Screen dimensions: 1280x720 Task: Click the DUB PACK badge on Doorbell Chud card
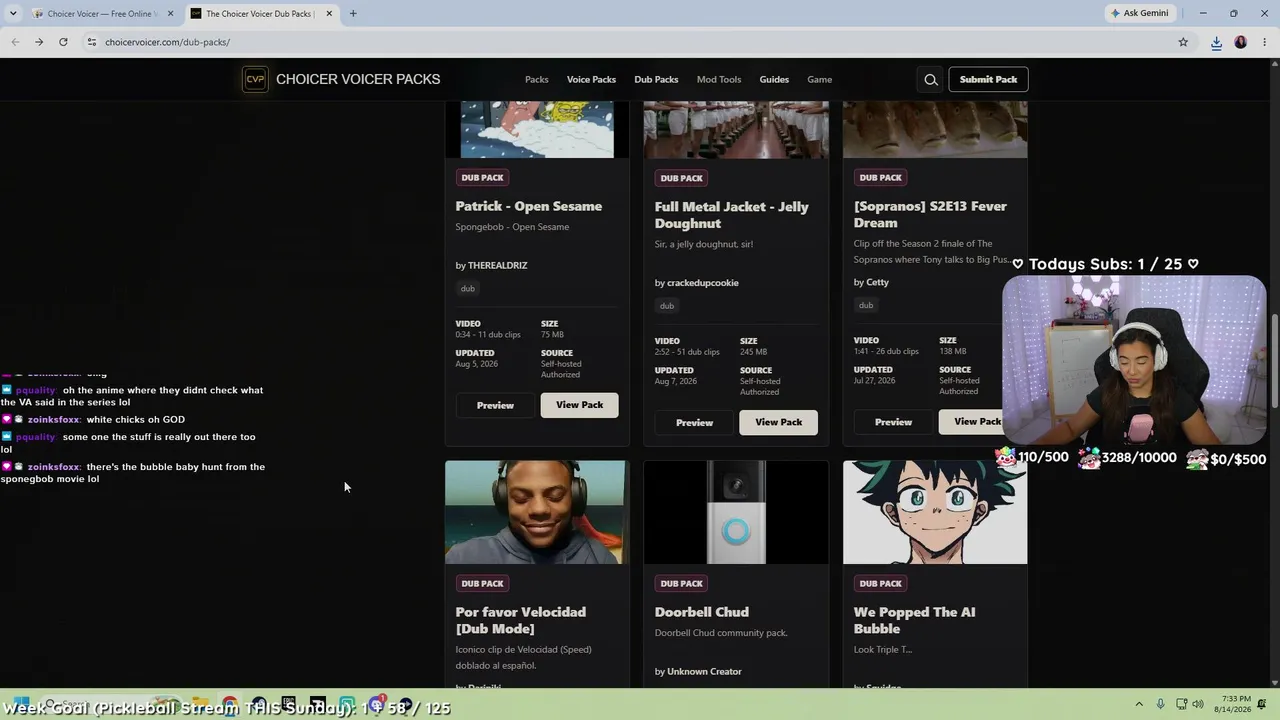pos(682,584)
